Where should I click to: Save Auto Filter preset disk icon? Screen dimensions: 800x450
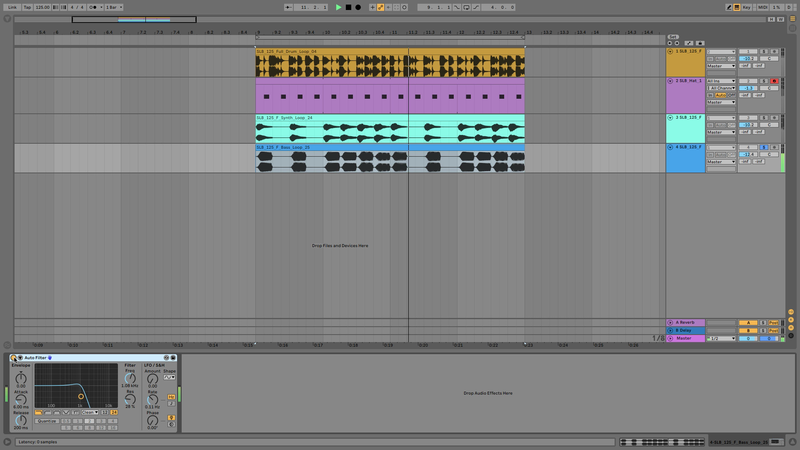pyautogui.click(x=173, y=358)
